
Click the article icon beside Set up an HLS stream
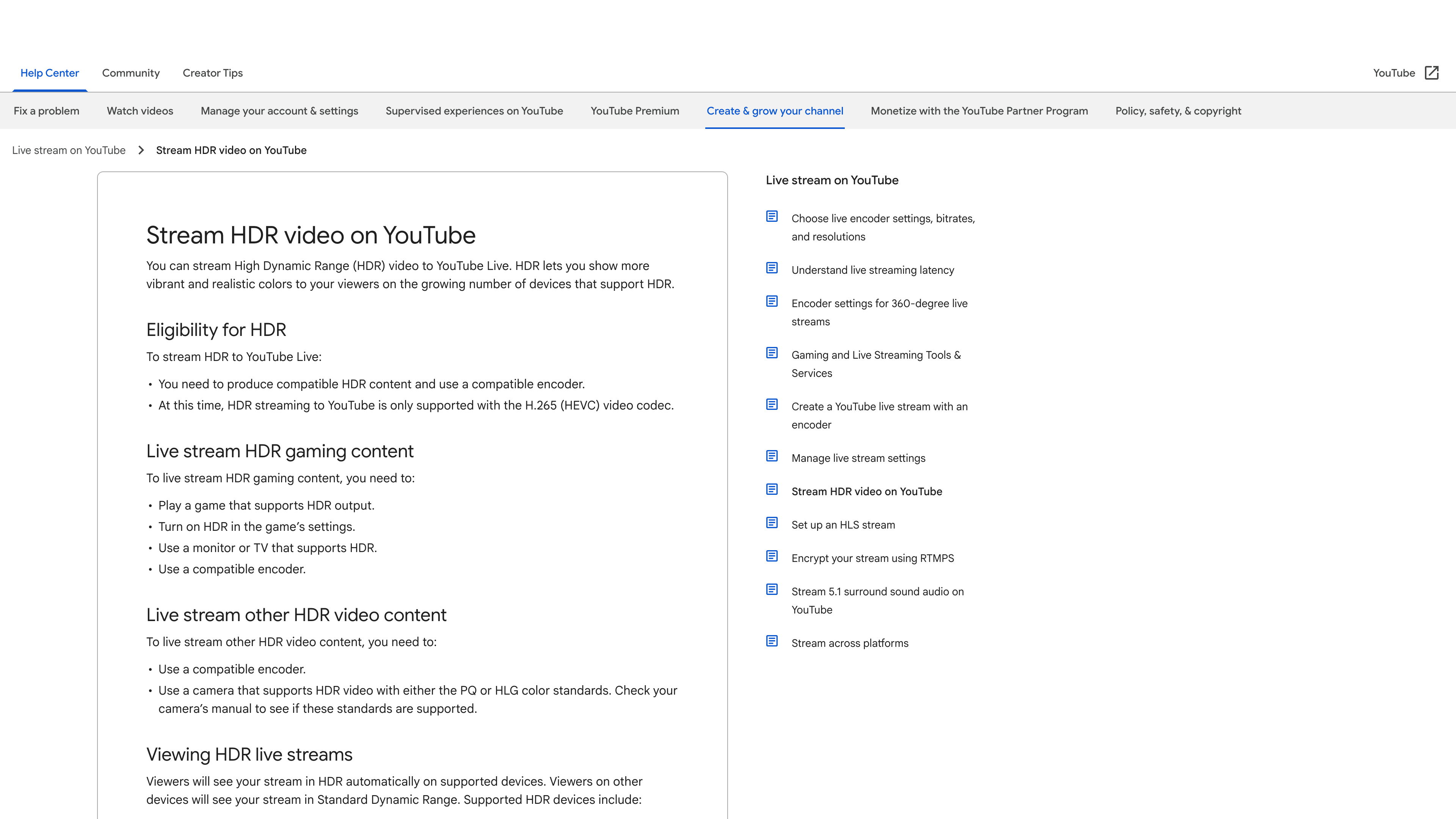click(x=772, y=523)
